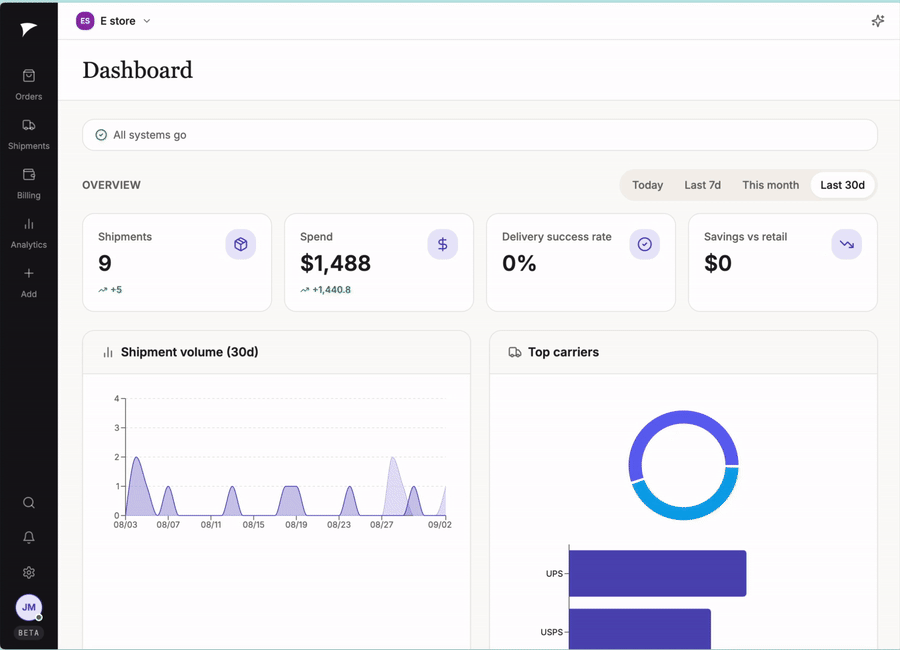Click the BETA badge under the avatar
The width and height of the screenshot is (900, 650).
point(29,633)
